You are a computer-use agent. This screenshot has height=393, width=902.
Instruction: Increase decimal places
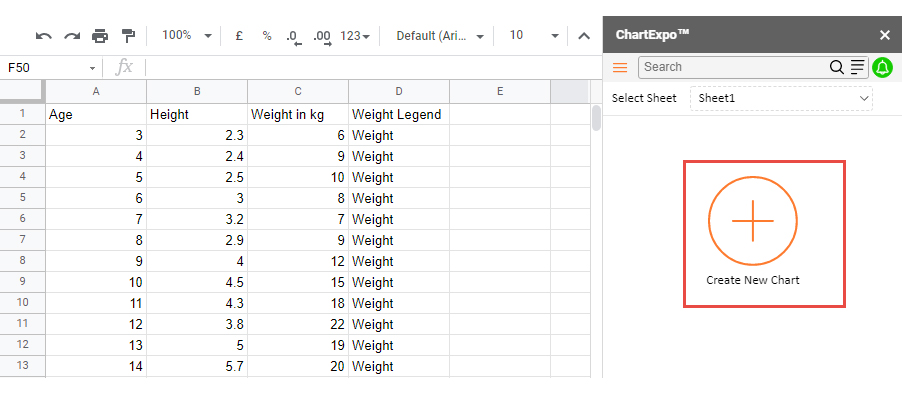click(322, 37)
